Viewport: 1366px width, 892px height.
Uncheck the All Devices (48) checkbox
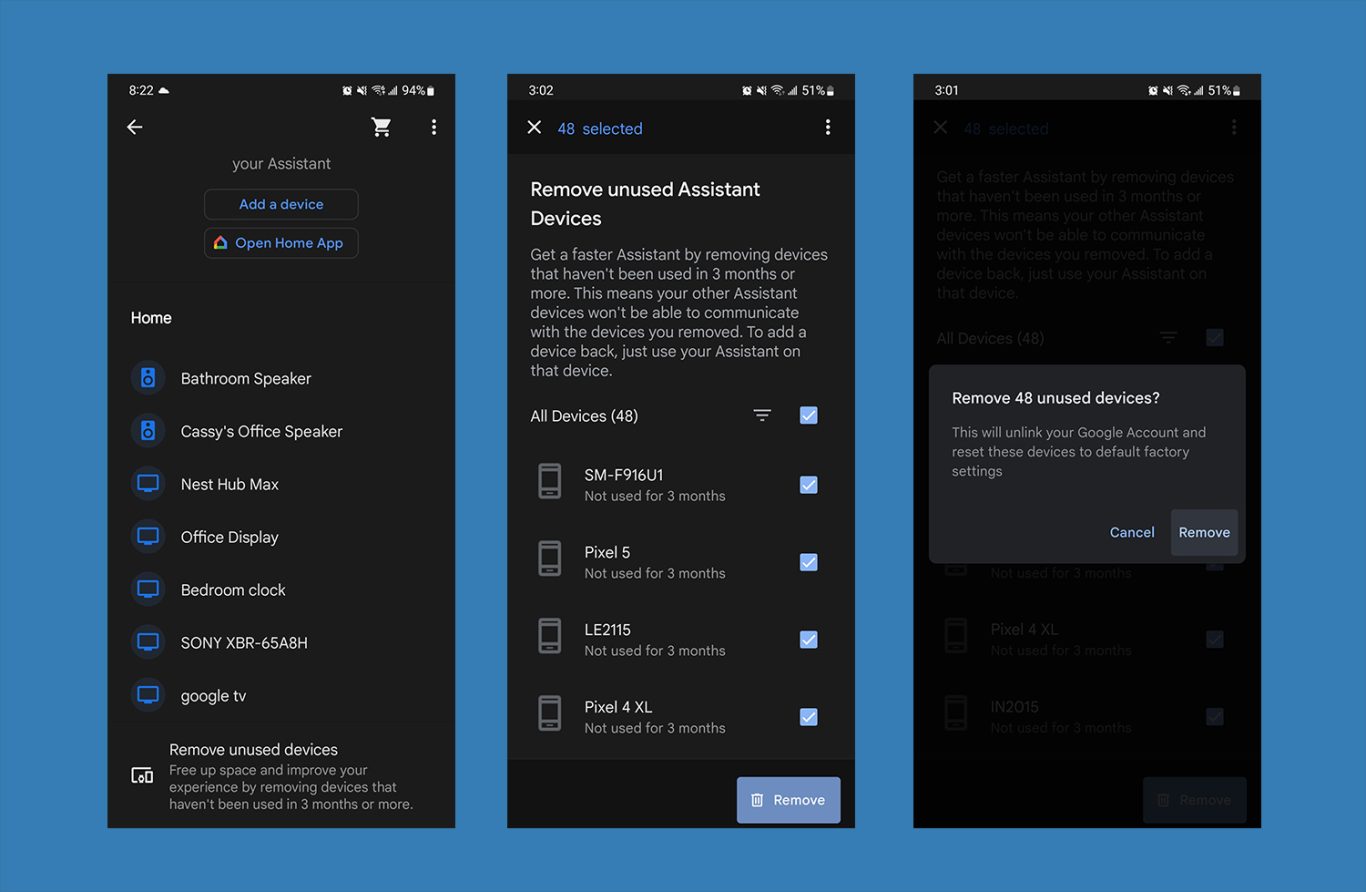(809, 416)
